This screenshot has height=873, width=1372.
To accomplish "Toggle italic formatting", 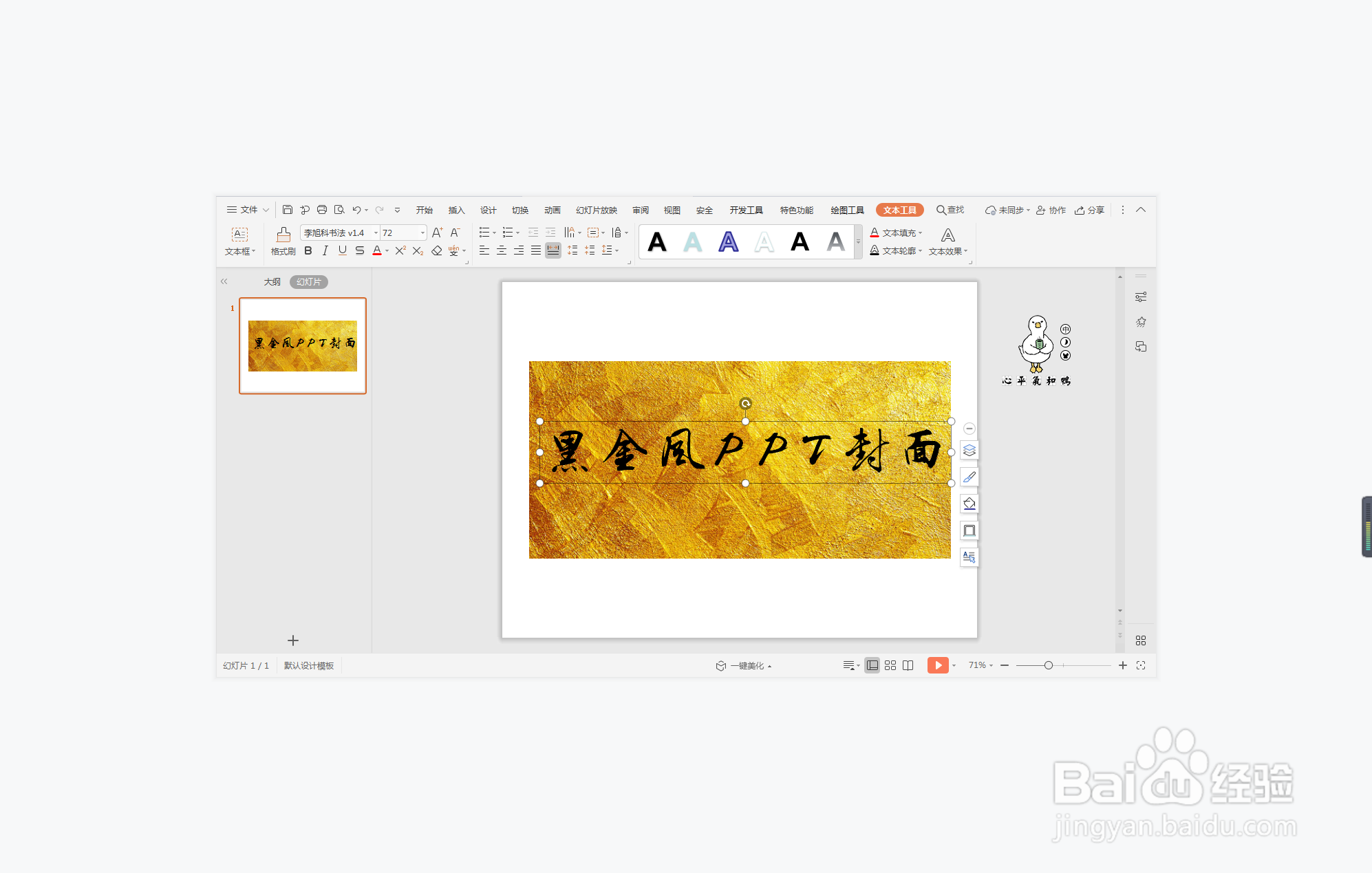I will pyautogui.click(x=325, y=250).
